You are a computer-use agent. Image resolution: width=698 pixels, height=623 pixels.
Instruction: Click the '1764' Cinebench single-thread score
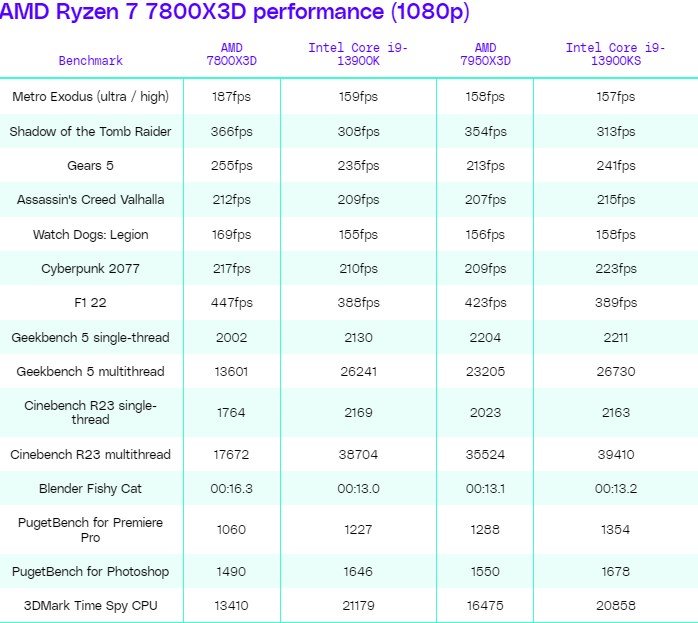(x=231, y=413)
